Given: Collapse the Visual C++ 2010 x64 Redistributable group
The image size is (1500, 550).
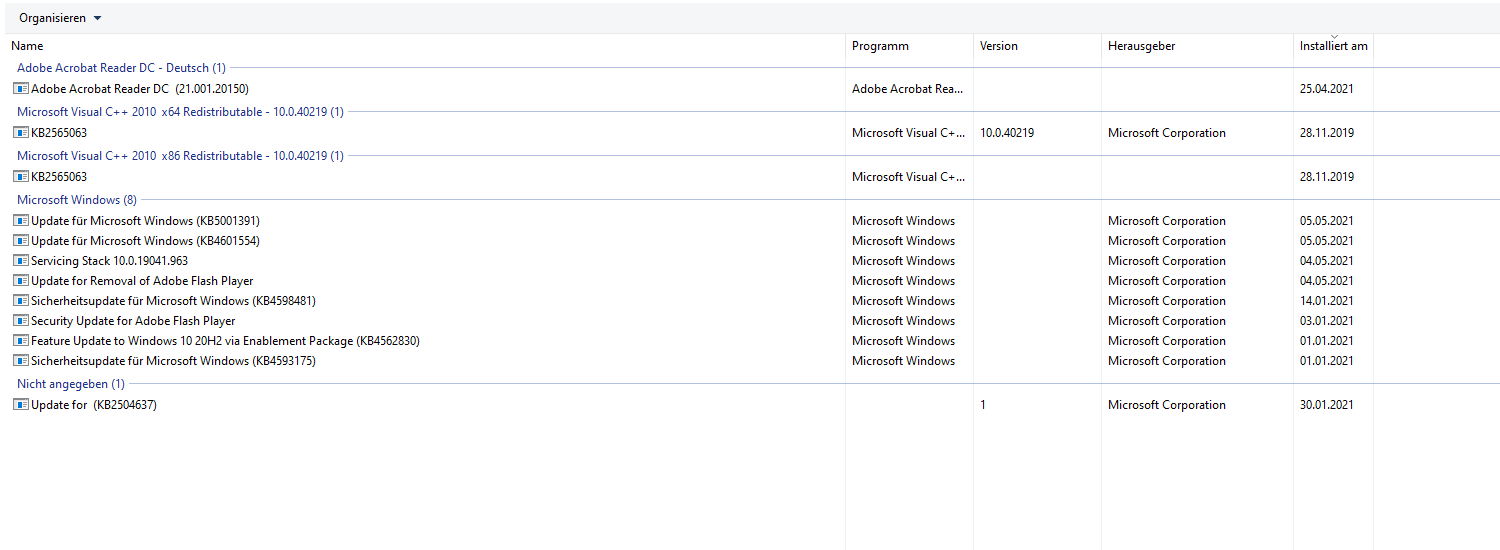Looking at the screenshot, I should [x=180, y=112].
